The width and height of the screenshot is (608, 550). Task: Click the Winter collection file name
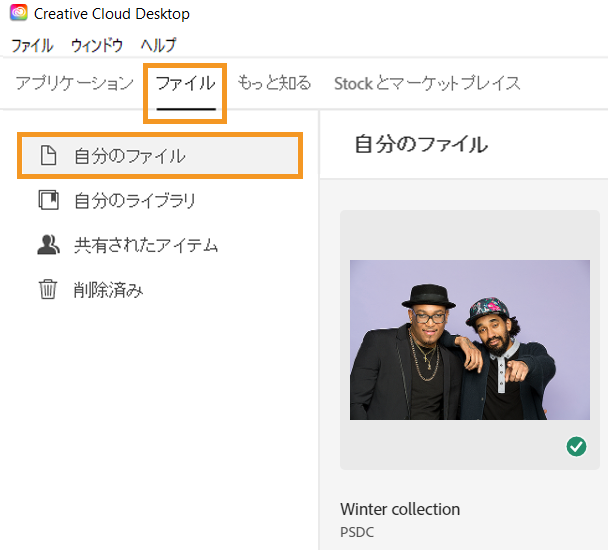click(400, 509)
